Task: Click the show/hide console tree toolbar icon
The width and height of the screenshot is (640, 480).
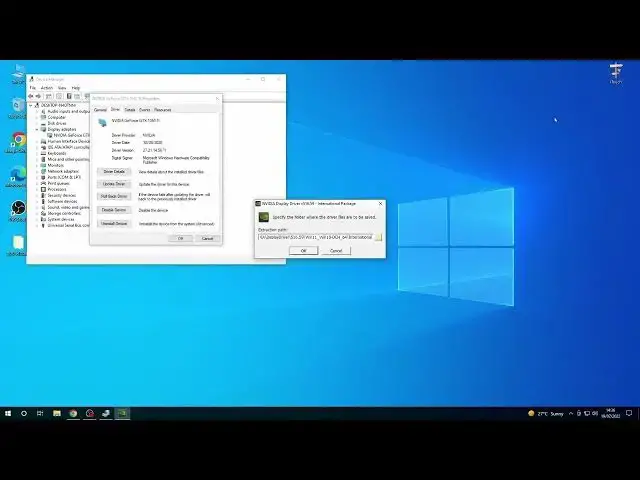Action: 49,96
